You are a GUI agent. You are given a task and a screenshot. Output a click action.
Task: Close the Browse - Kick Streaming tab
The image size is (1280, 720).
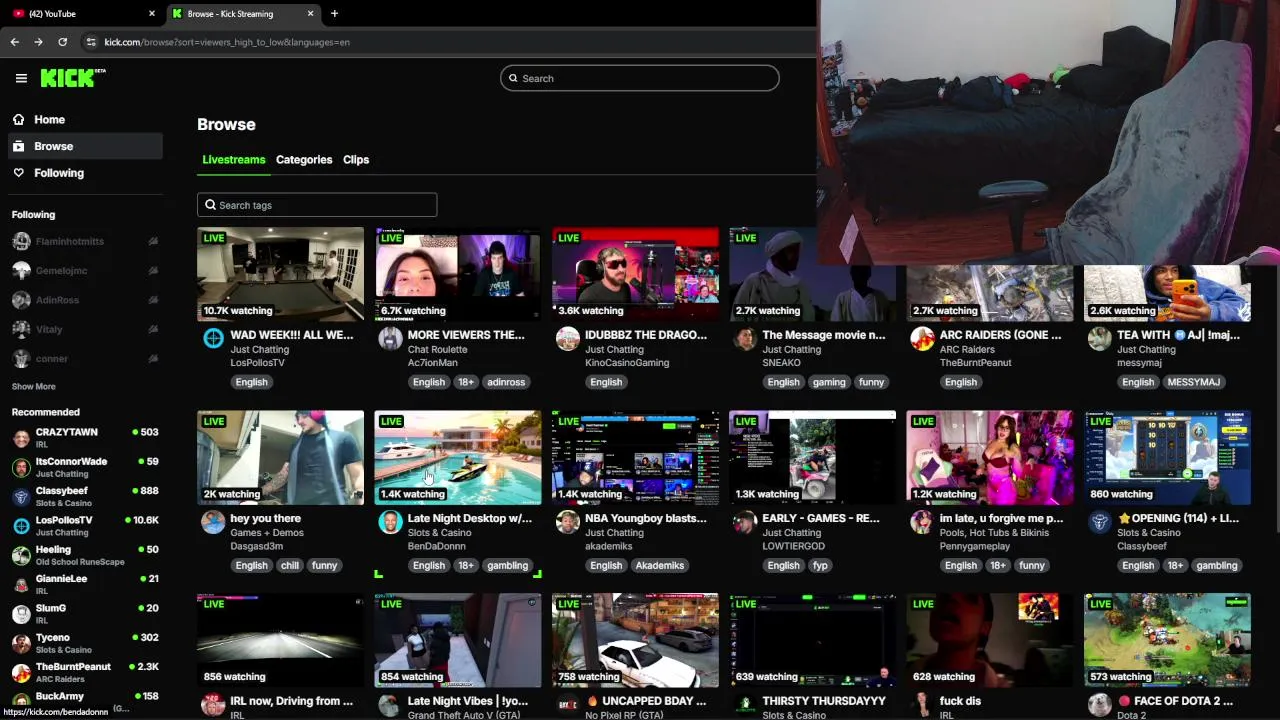click(310, 14)
